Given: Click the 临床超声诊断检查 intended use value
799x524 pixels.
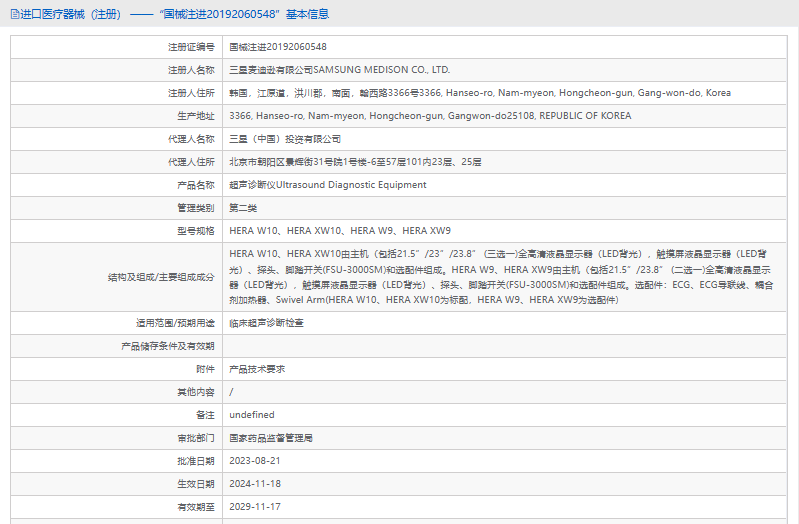Looking at the screenshot, I should click(267, 323).
